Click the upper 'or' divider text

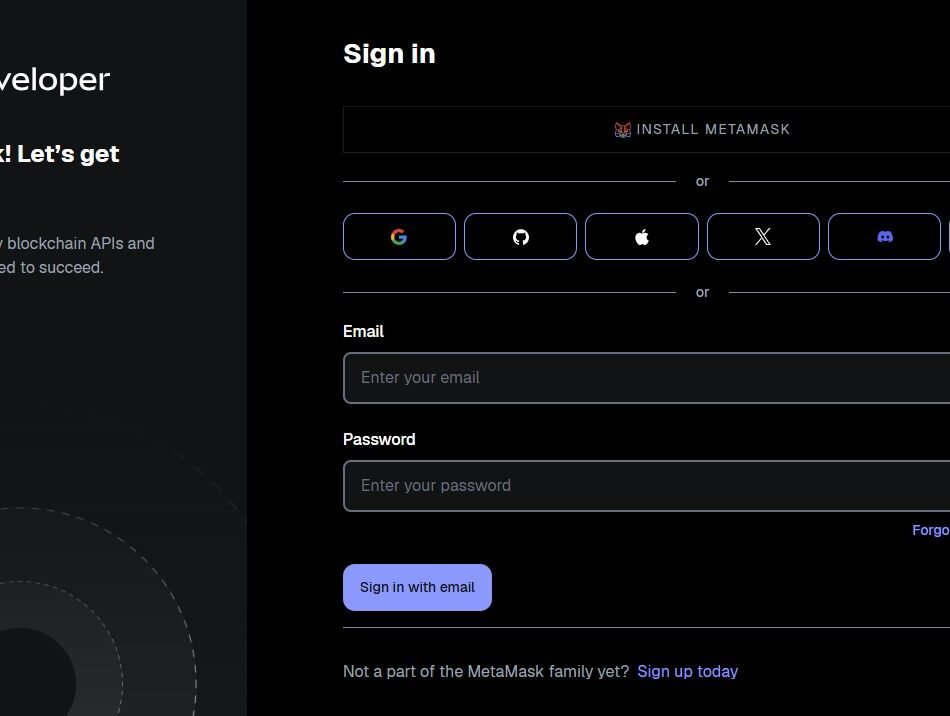click(x=702, y=181)
